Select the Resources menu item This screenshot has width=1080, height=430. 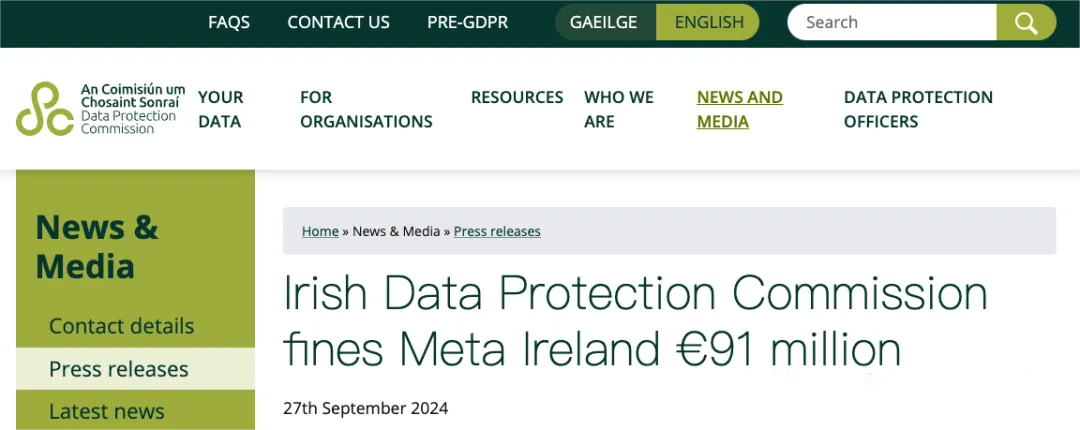(x=517, y=97)
